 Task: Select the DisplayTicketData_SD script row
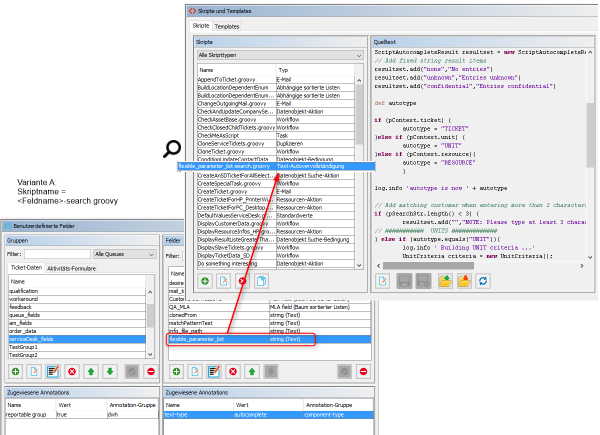276,256
